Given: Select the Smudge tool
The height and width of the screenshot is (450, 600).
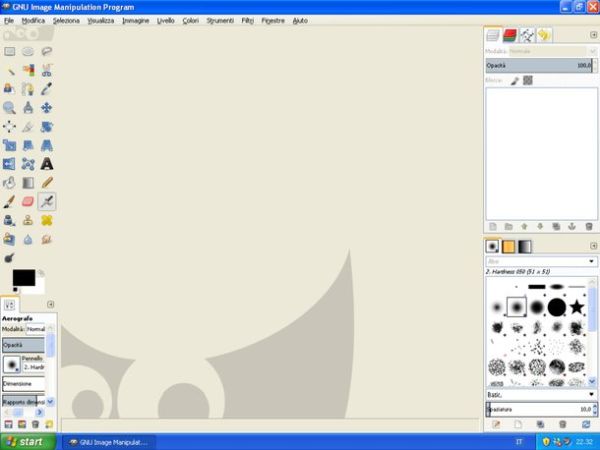Looking at the screenshot, I should [x=47, y=240].
